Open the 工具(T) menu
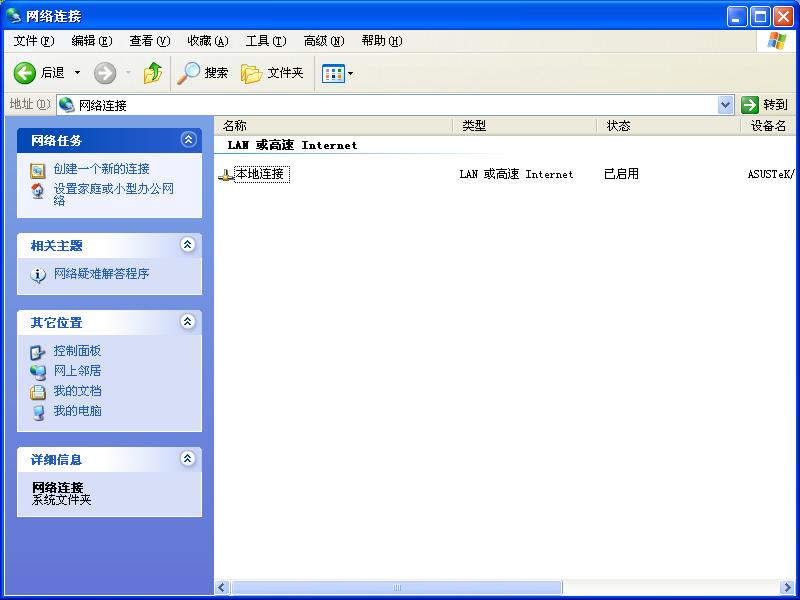The width and height of the screenshot is (800, 600). coord(266,41)
